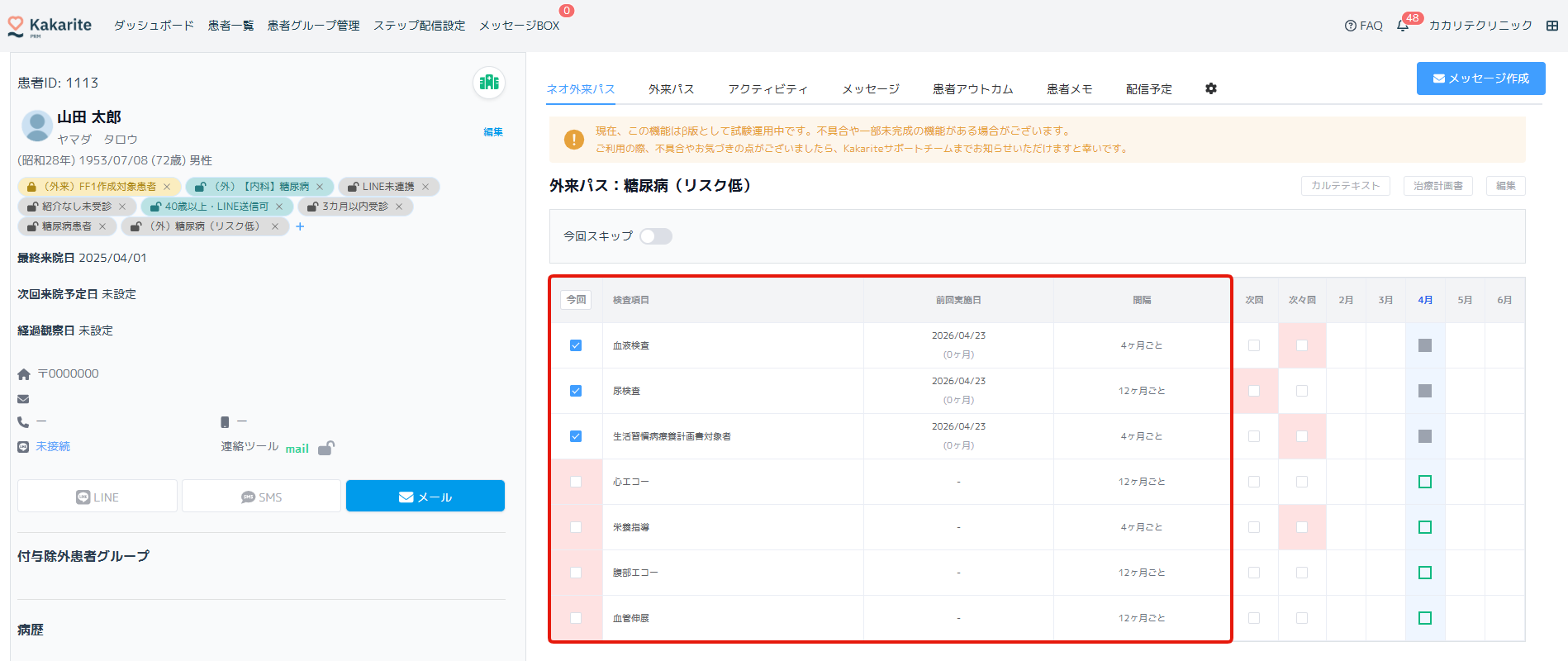Screen dimensions: 1568x661
Task: Click the green clinic building icon
Action: pos(489,82)
